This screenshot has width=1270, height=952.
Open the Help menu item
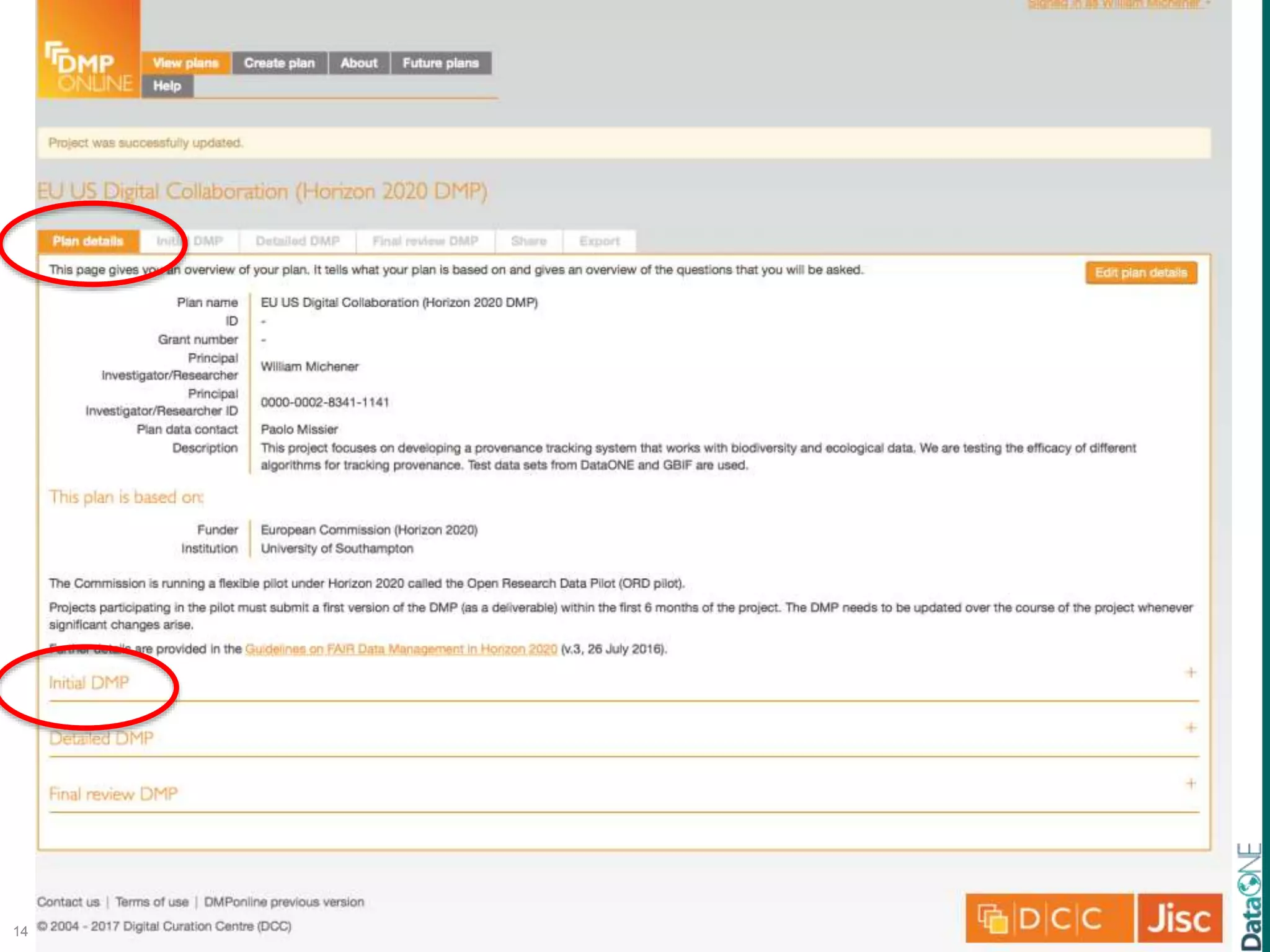[x=167, y=86]
